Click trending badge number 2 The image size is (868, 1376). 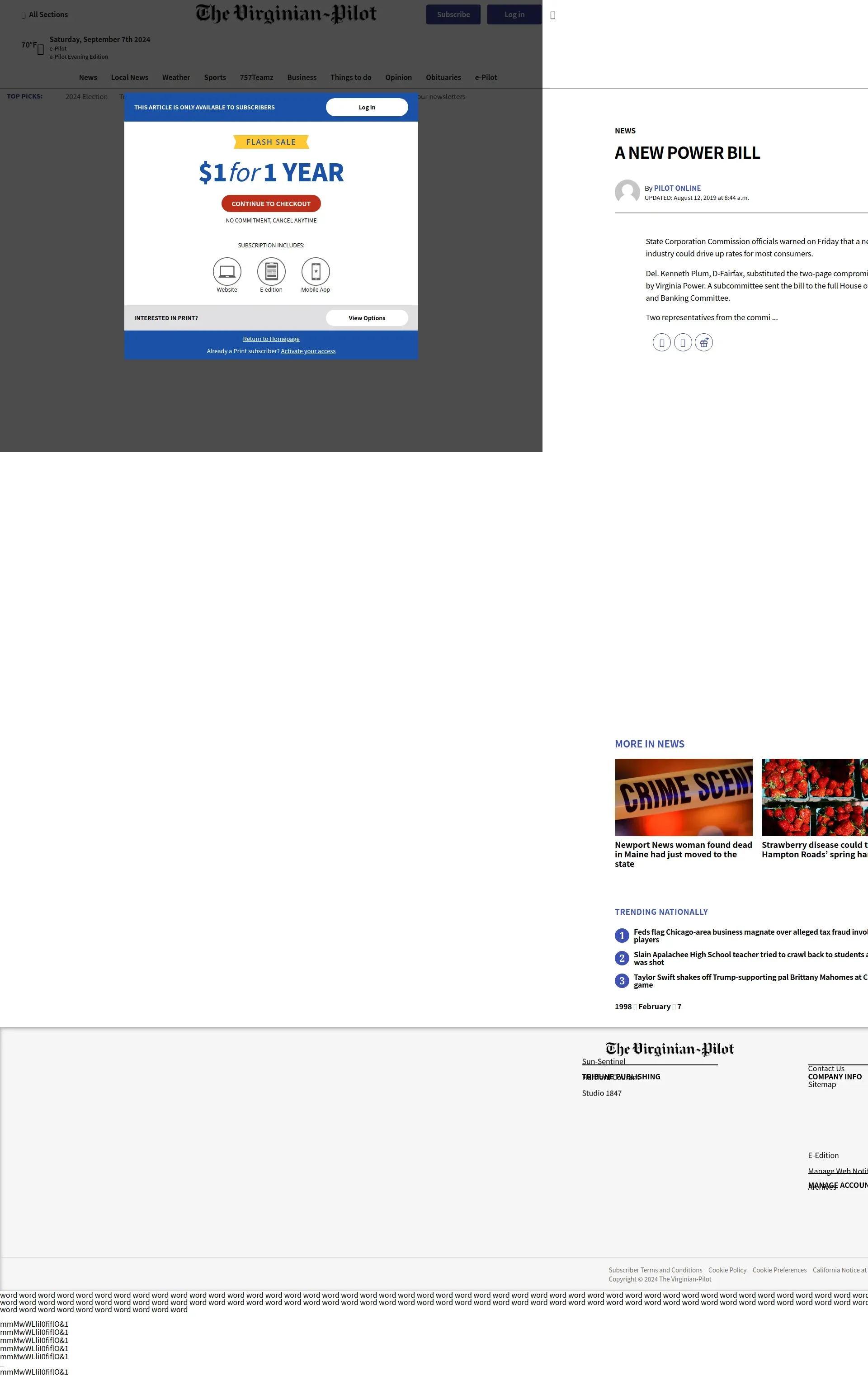tap(622, 959)
